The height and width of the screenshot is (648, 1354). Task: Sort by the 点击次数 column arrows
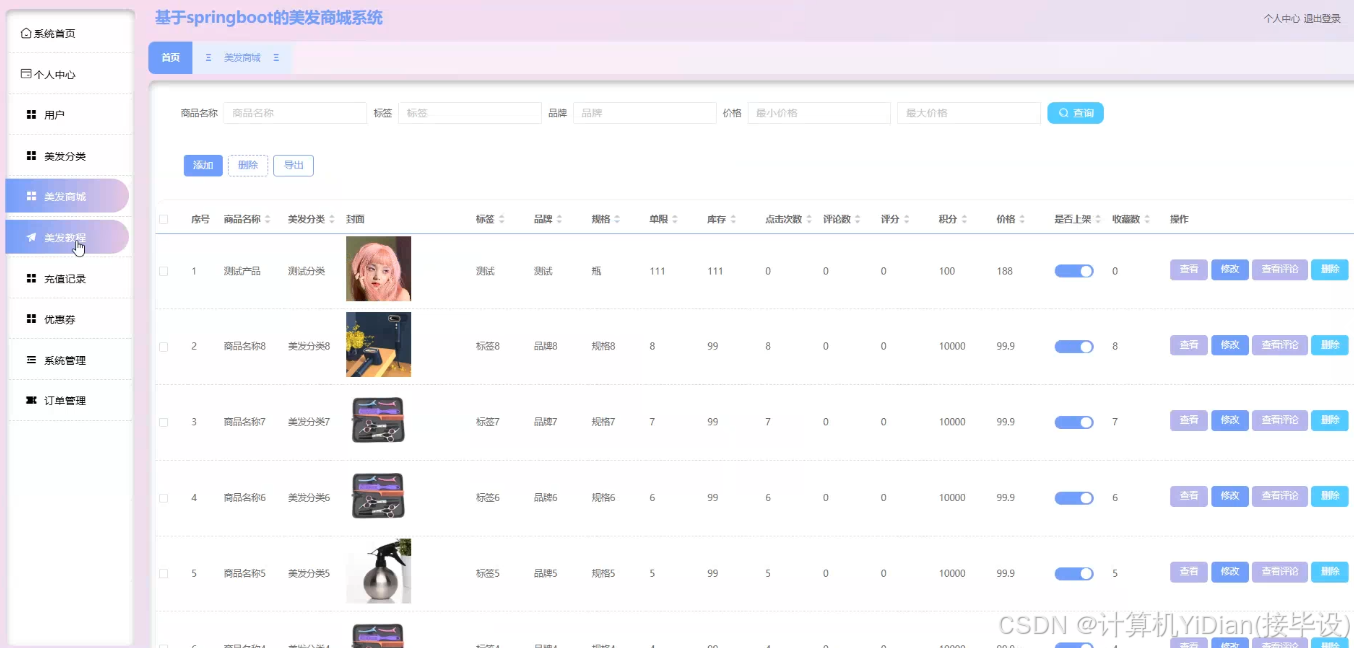[809, 219]
